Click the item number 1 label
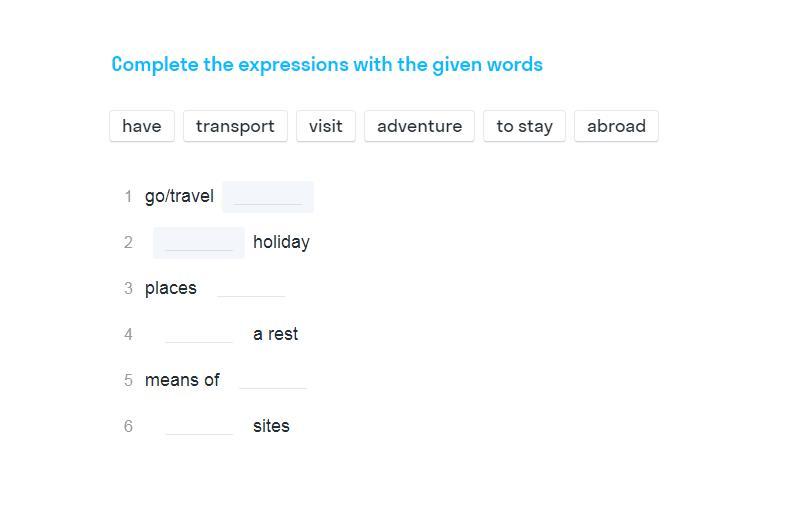 coord(128,196)
